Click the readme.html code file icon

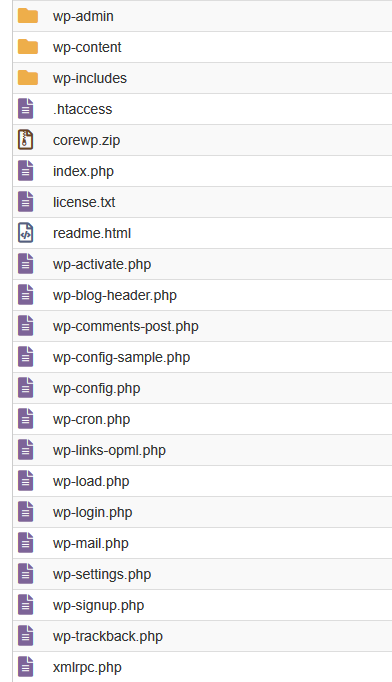coord(26,233)
